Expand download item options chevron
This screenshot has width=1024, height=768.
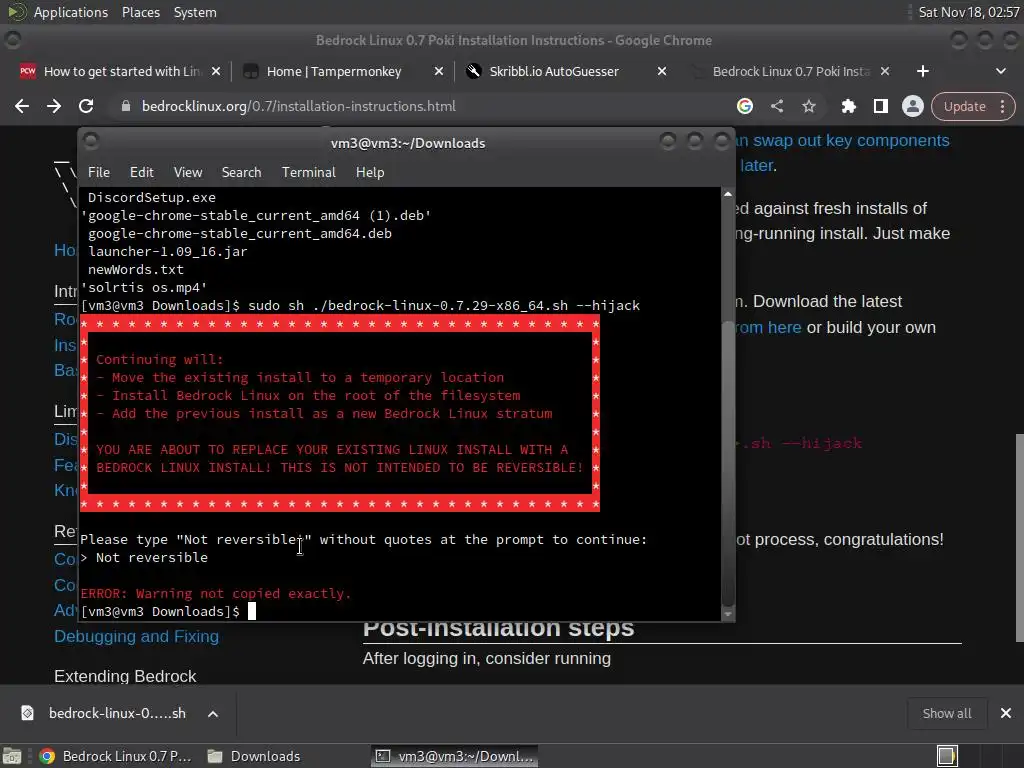pos(213,714)
